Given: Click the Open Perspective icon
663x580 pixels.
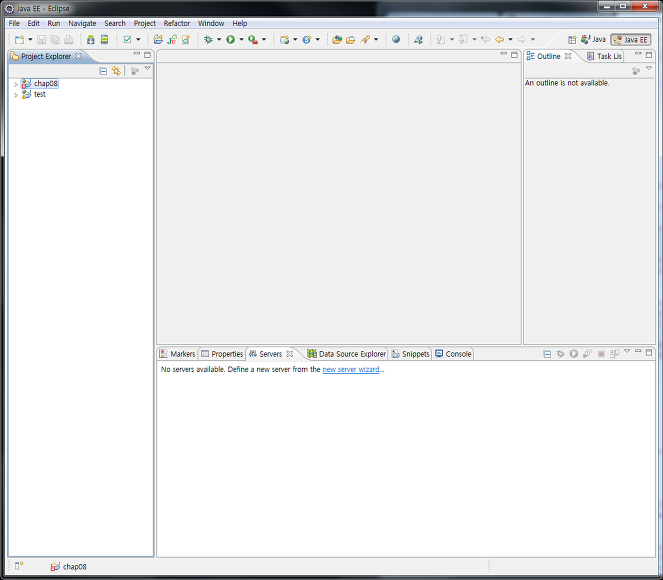Looking at the screenshot, I should [572, 40].
